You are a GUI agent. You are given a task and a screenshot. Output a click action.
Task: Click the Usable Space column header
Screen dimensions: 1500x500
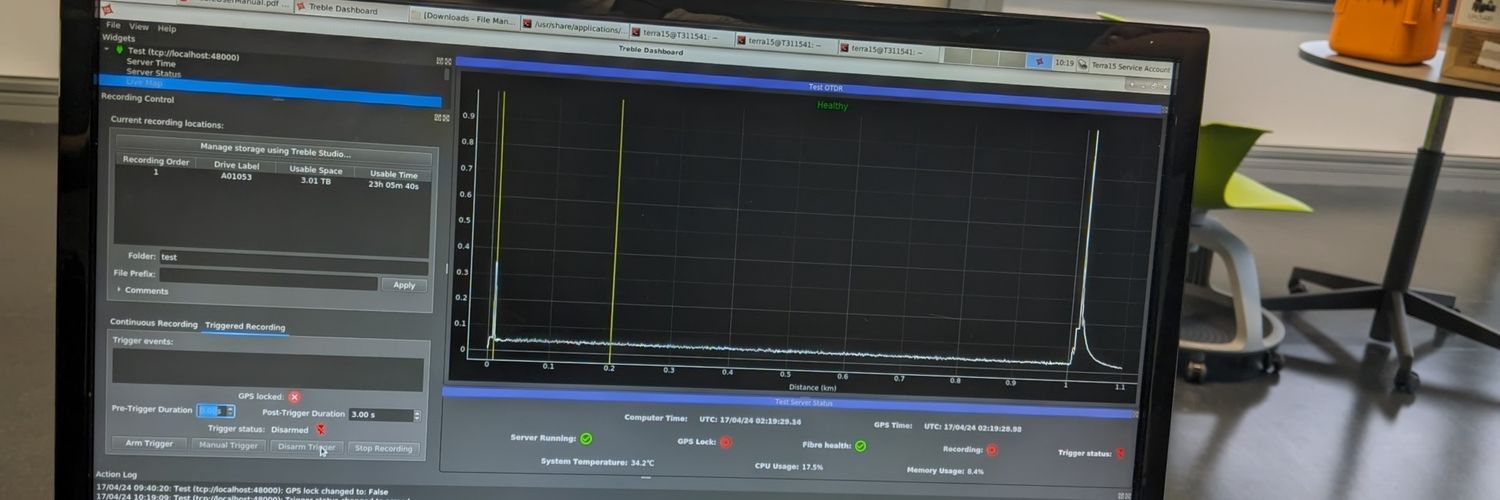pyautogui.click(x=316, y=170)
